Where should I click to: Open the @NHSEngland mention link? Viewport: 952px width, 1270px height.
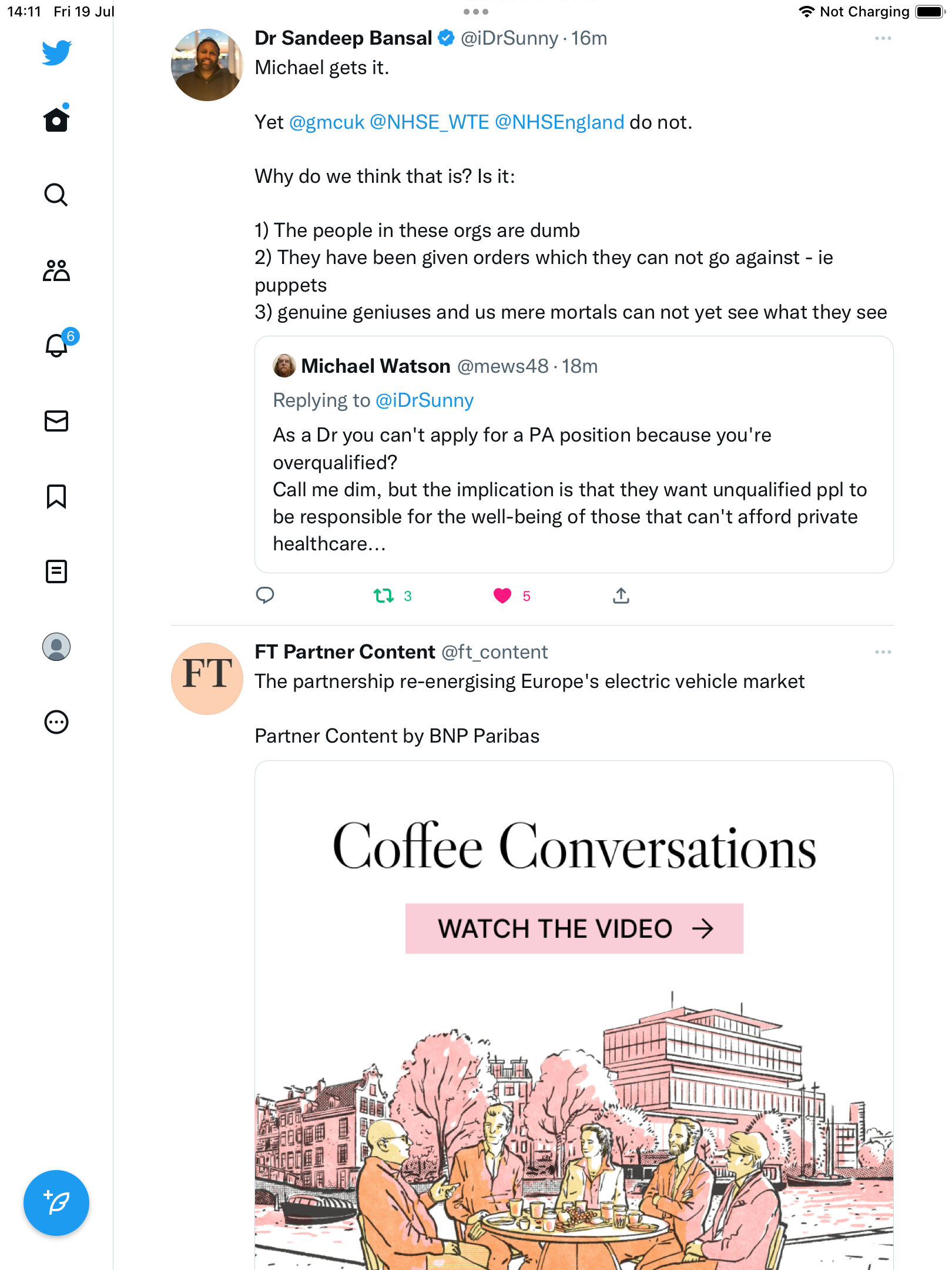(x=559, y=122)
